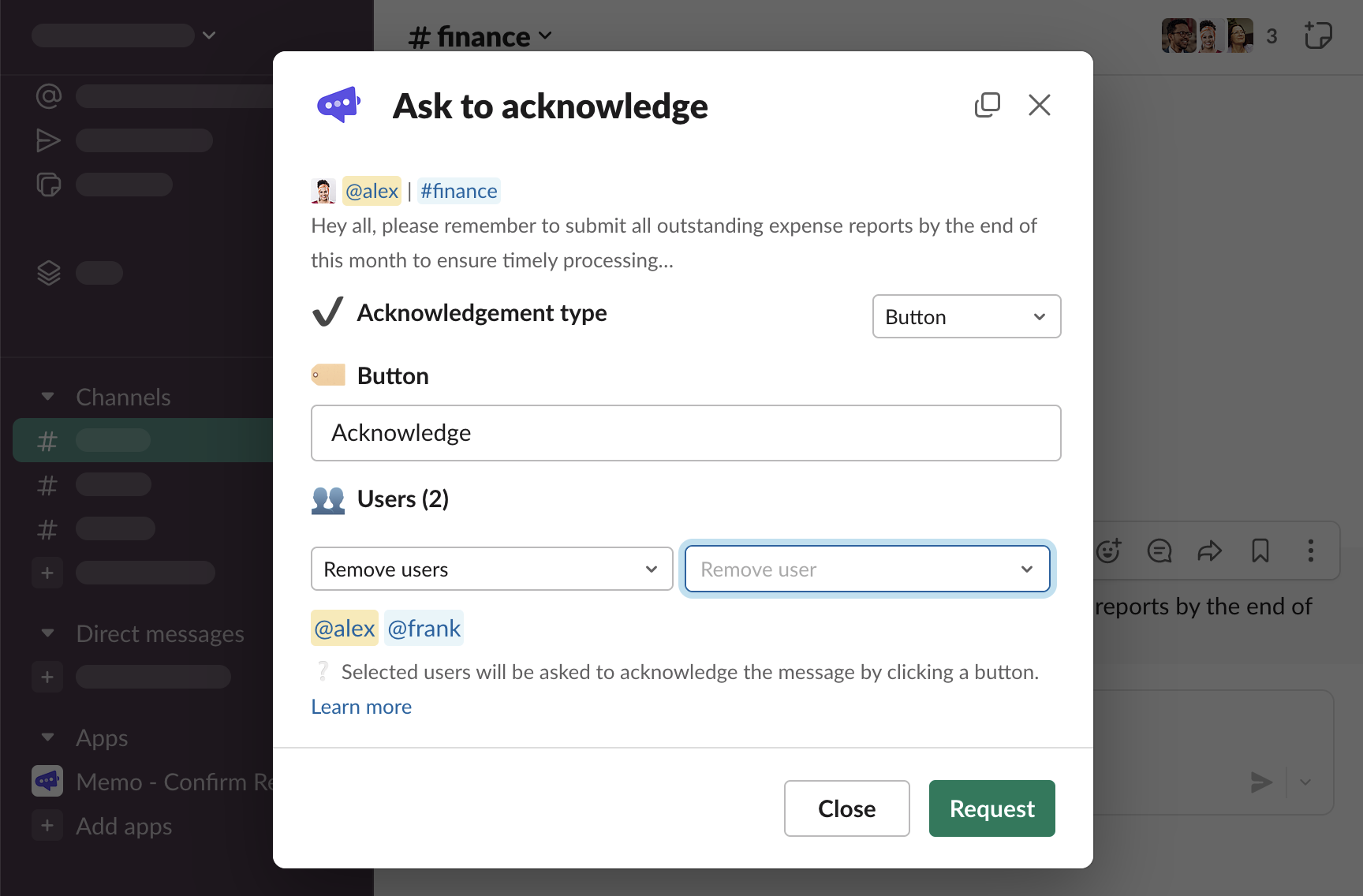Click the green Request button

click(991, 808)
